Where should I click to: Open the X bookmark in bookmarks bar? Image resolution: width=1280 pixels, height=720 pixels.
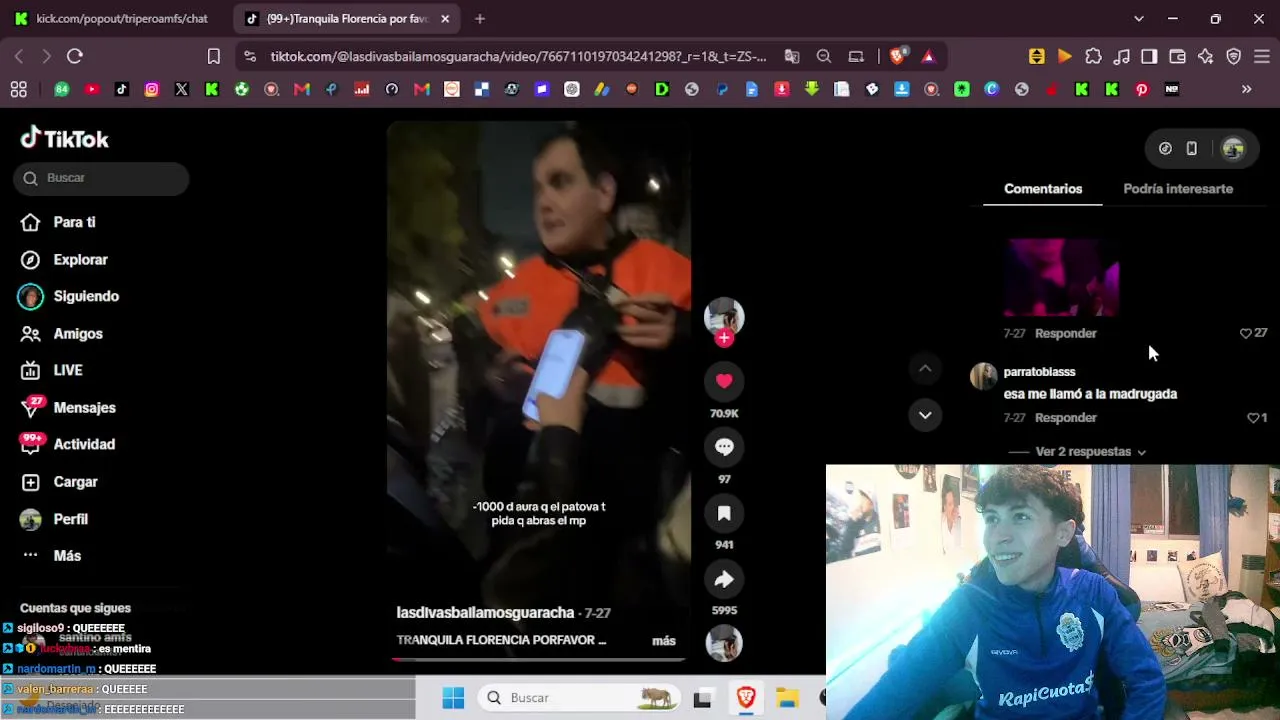click(182, 90)
